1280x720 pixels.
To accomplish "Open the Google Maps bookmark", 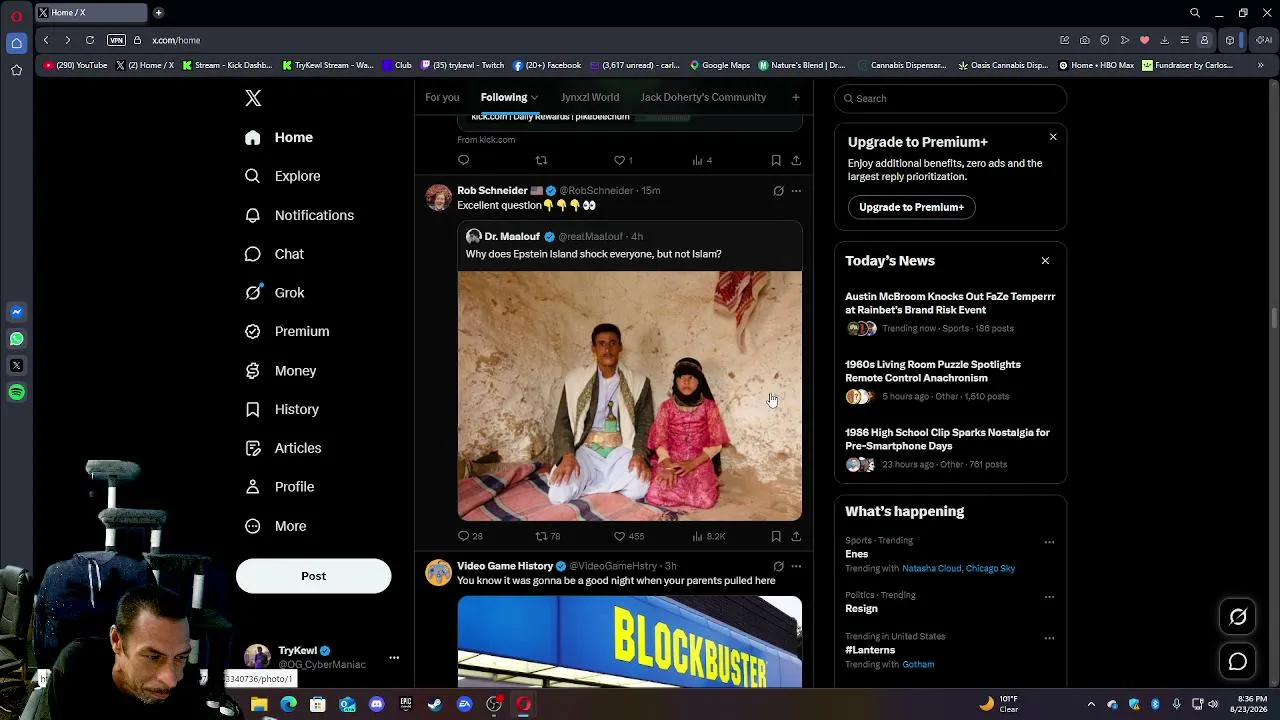I will [x=720, y=65].
